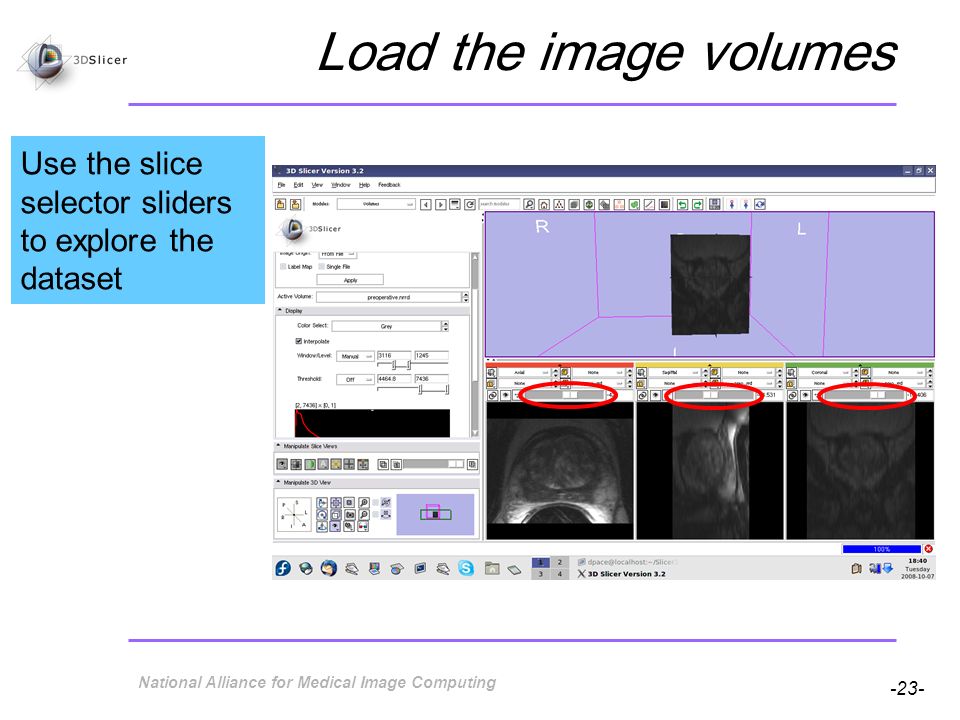Click the Undo icon in toolbar
This screenshot has height=720, width=960.
point(682,204)
